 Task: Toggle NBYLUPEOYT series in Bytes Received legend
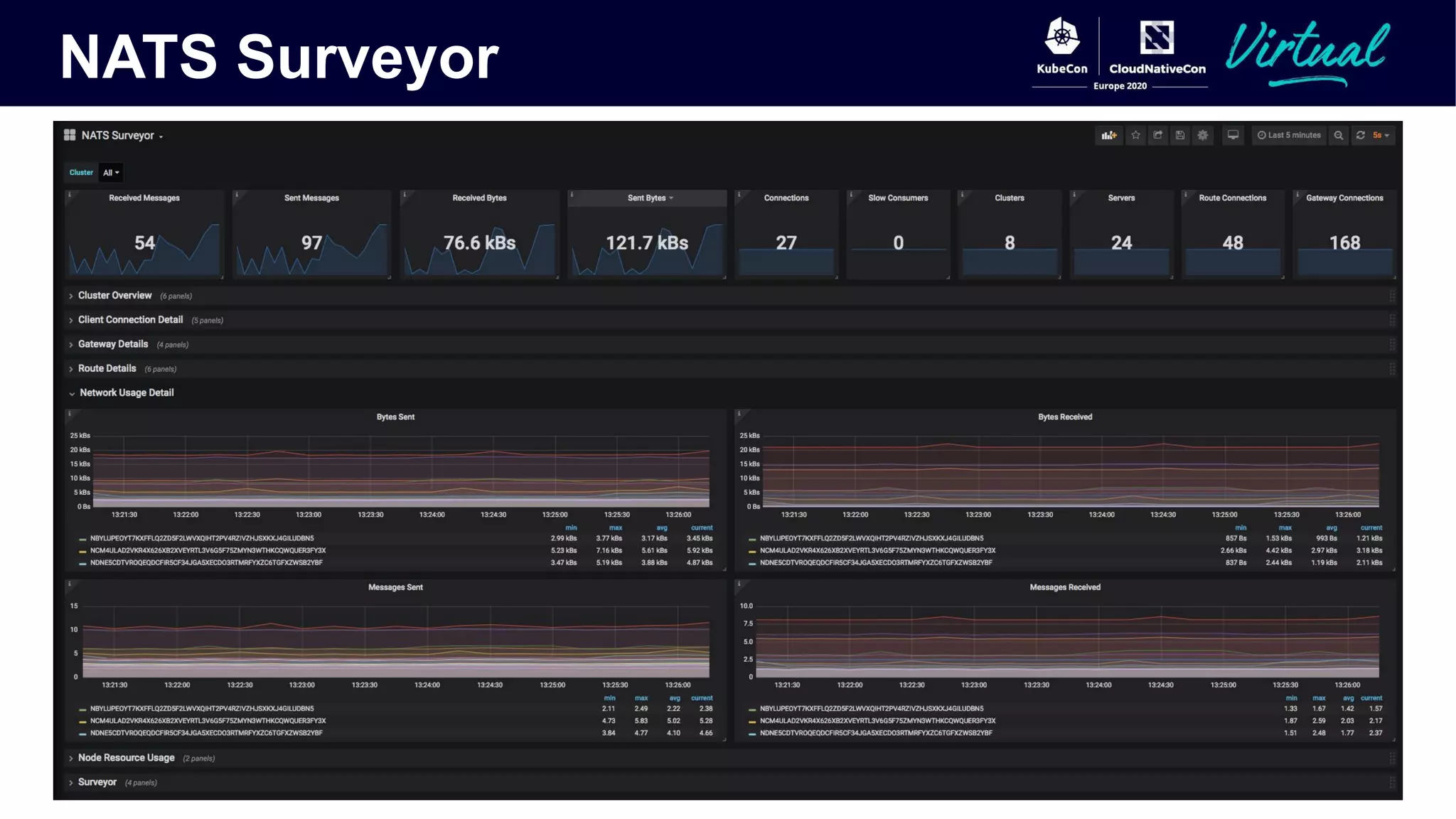tap(872, 538)
